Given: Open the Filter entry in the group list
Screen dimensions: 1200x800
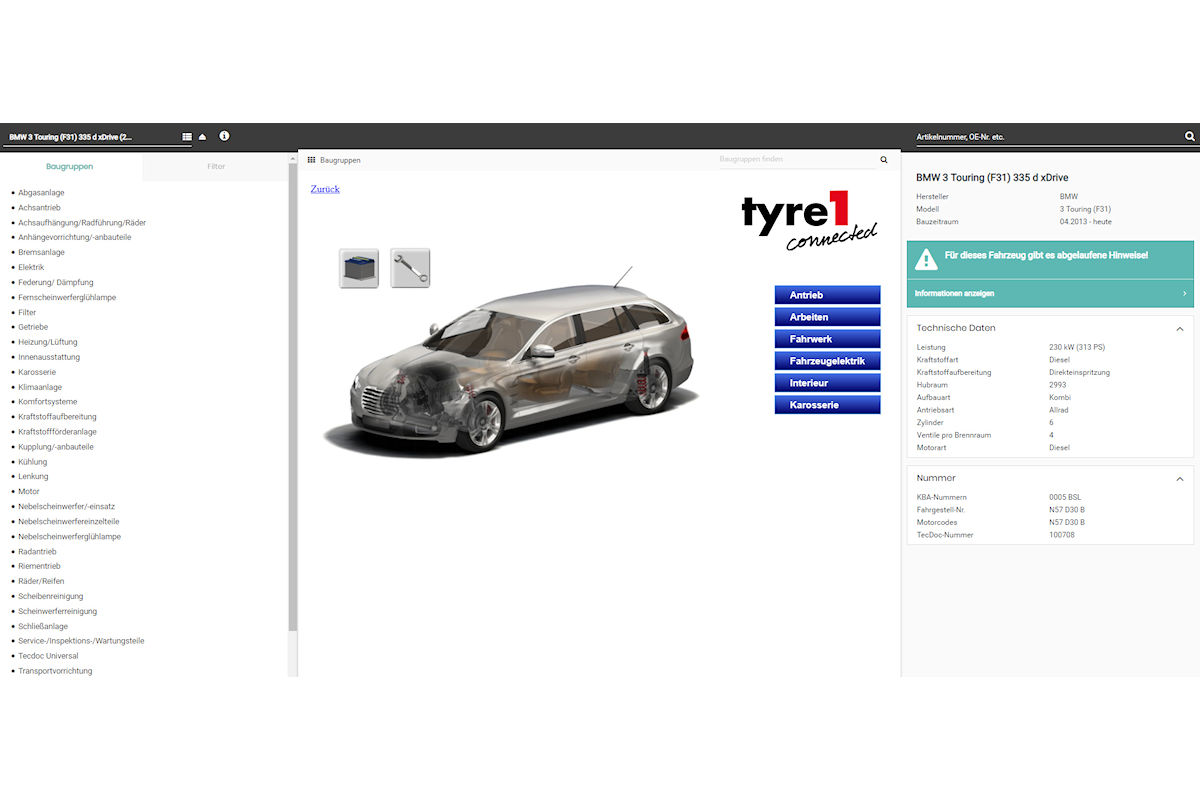Looking at the screenshot, I should click(x=27, y=313).
